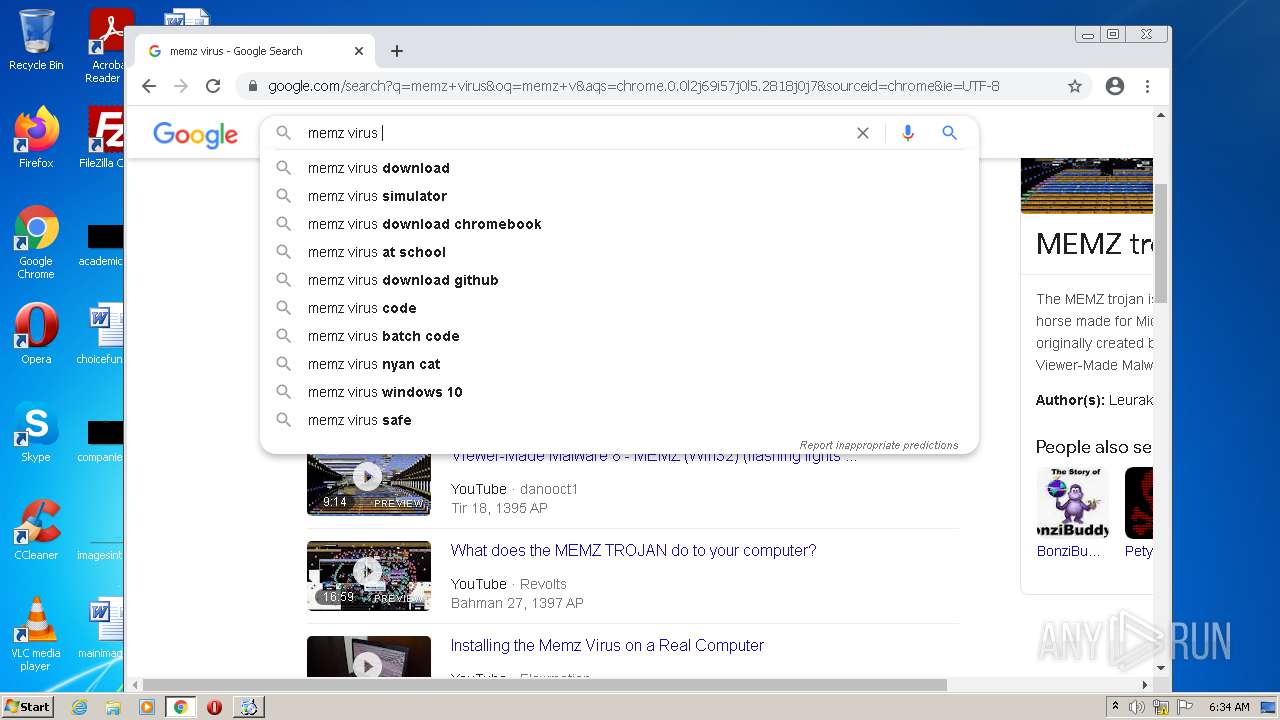Click the vertical scrollbar up arrow

1161,115
